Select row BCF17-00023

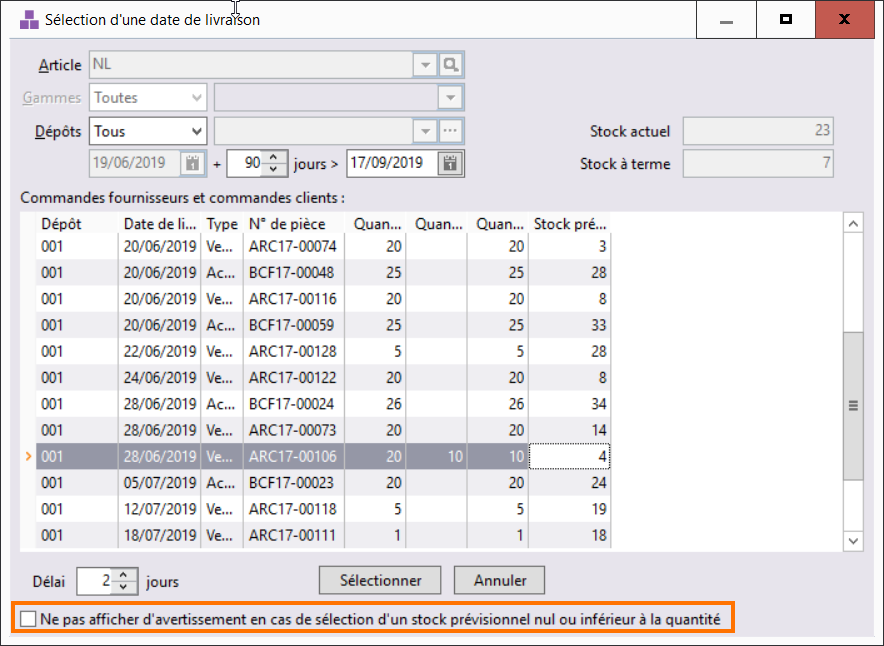(x=323, y=483)
